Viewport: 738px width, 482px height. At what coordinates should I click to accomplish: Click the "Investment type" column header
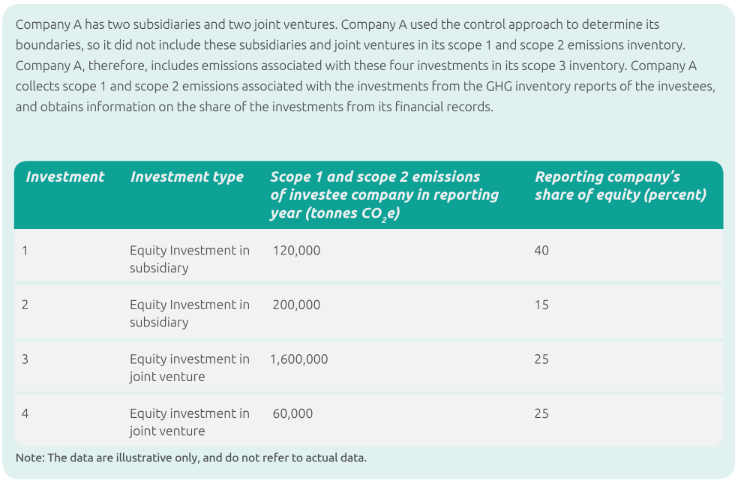click(186, 177)
